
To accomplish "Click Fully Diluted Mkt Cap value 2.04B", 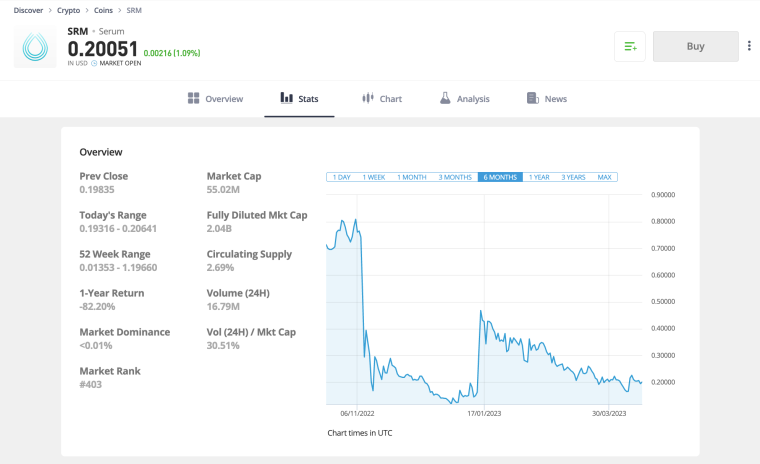I will [x=219, y=228].
